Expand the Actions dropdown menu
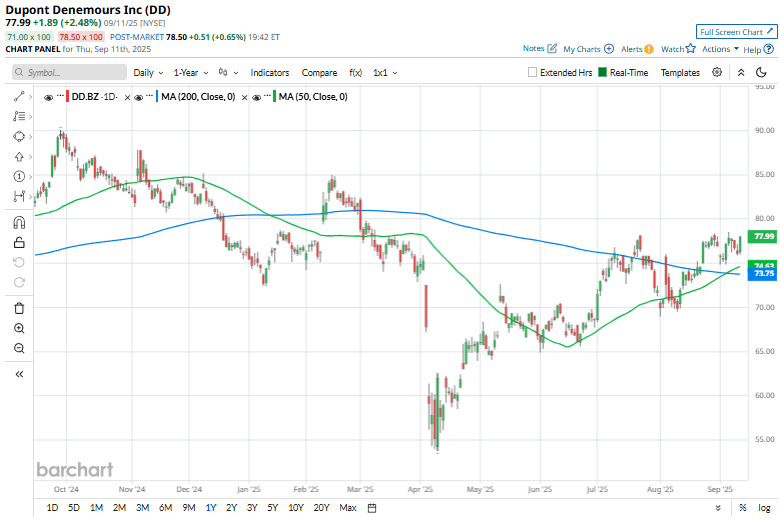The image size is (780, 520). (x=720, y=49)
